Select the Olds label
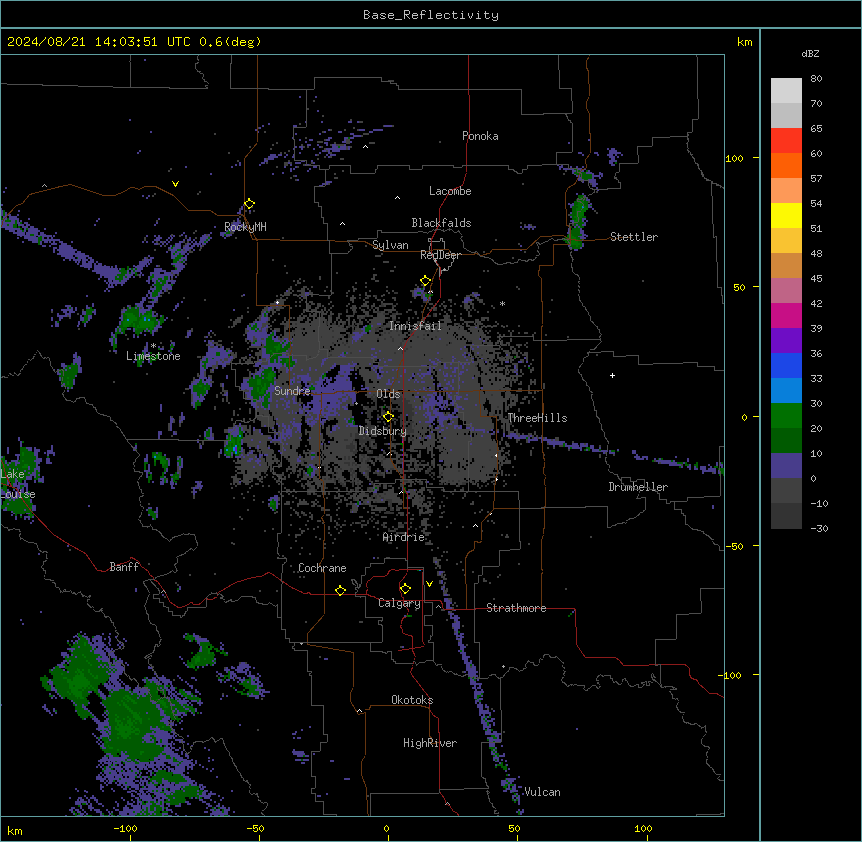The width and height of the screenshot is (862, 842). click(388, 394)
